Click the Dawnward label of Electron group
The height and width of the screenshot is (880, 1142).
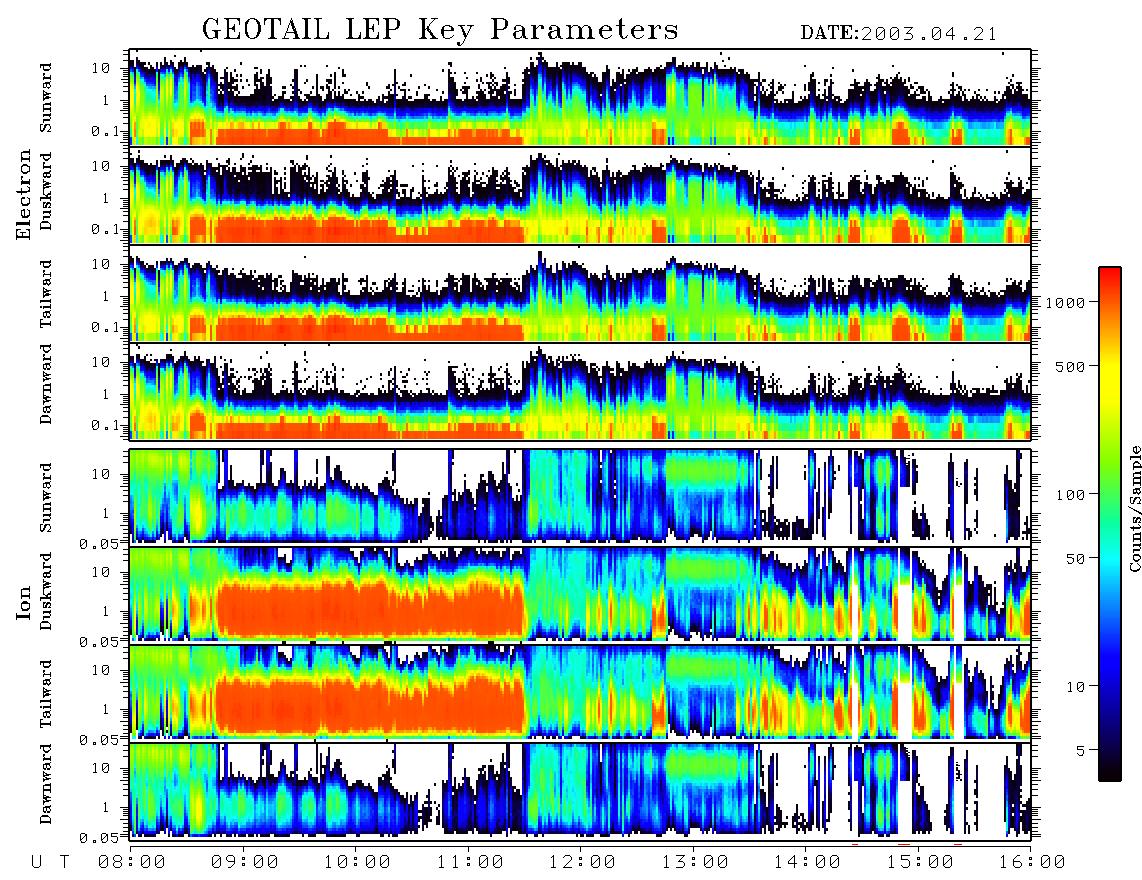click(x=46, y=385)
